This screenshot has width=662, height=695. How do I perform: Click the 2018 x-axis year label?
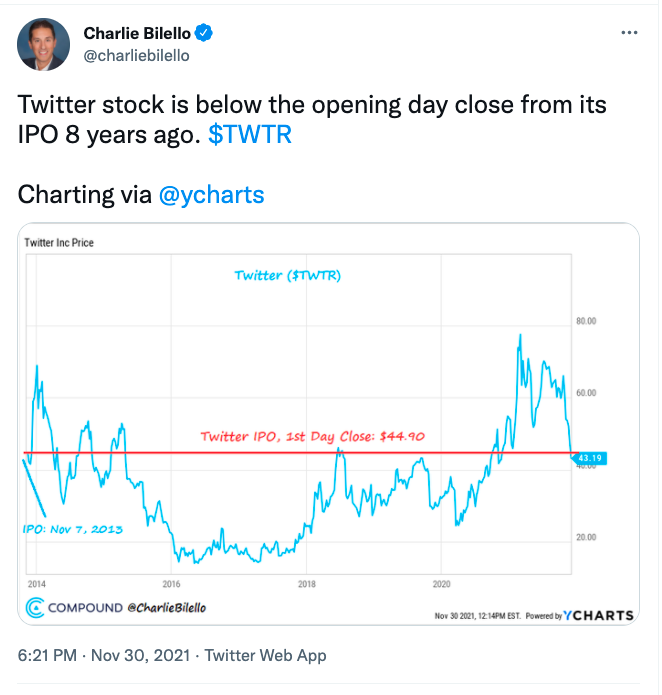click(306, 582)
